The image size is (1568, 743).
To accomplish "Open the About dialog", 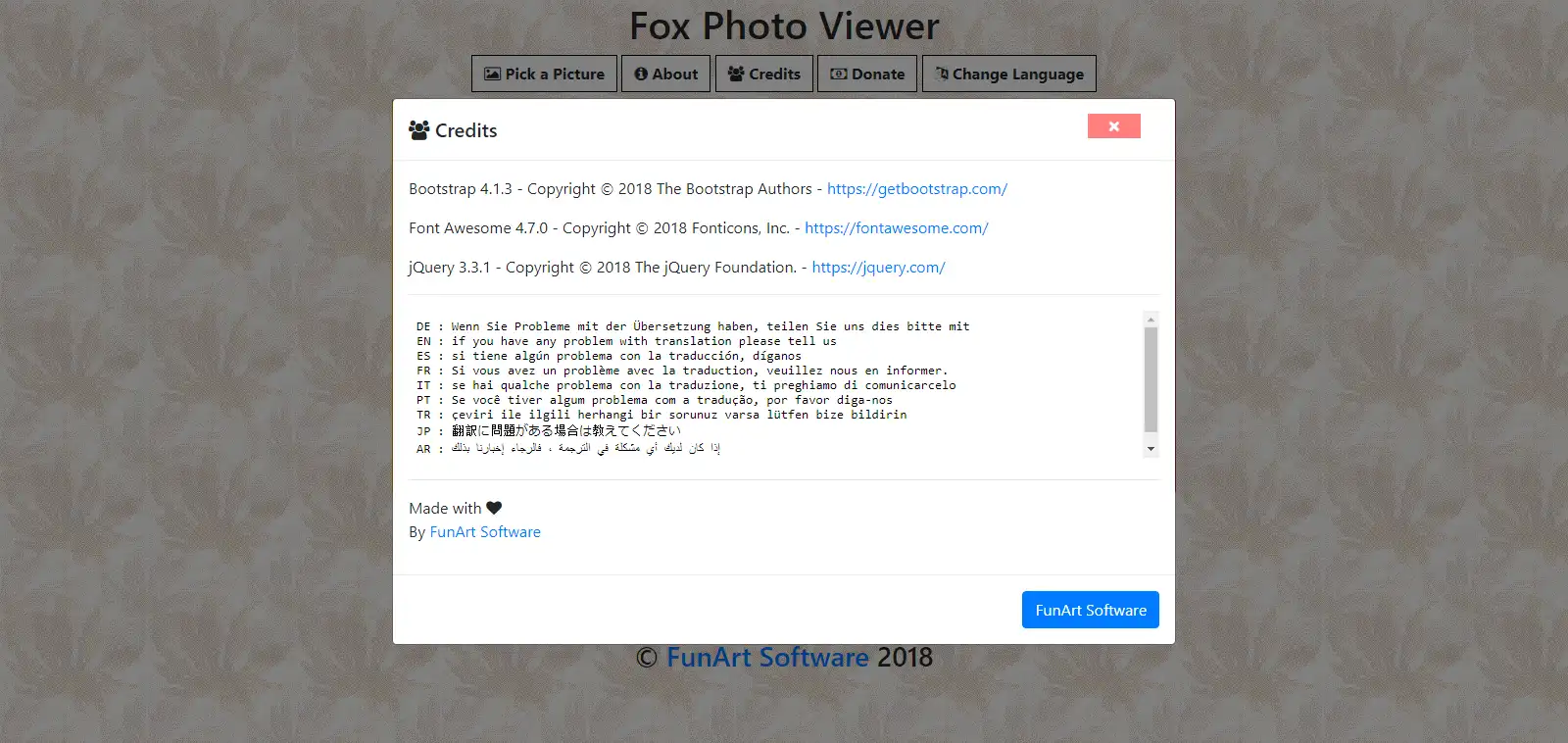I will [x=666, y=74].
